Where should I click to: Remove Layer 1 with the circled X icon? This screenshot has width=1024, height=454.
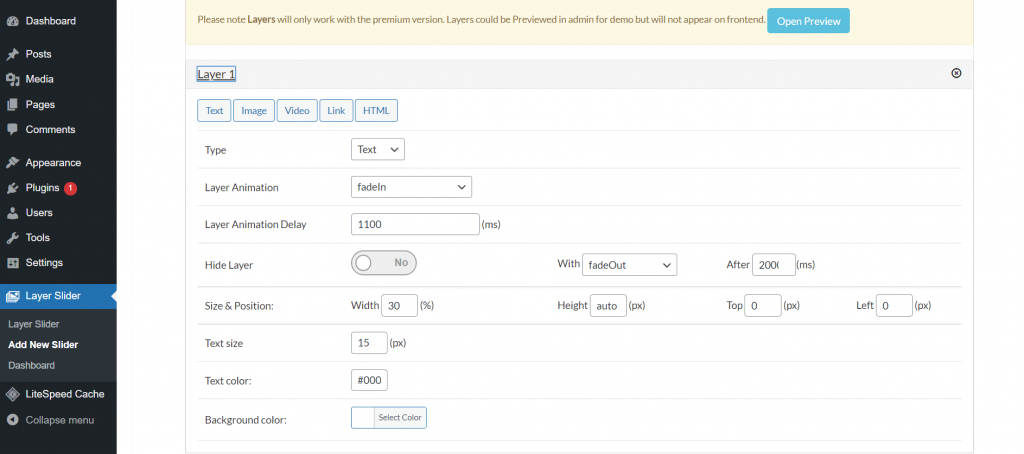[956, 73]
